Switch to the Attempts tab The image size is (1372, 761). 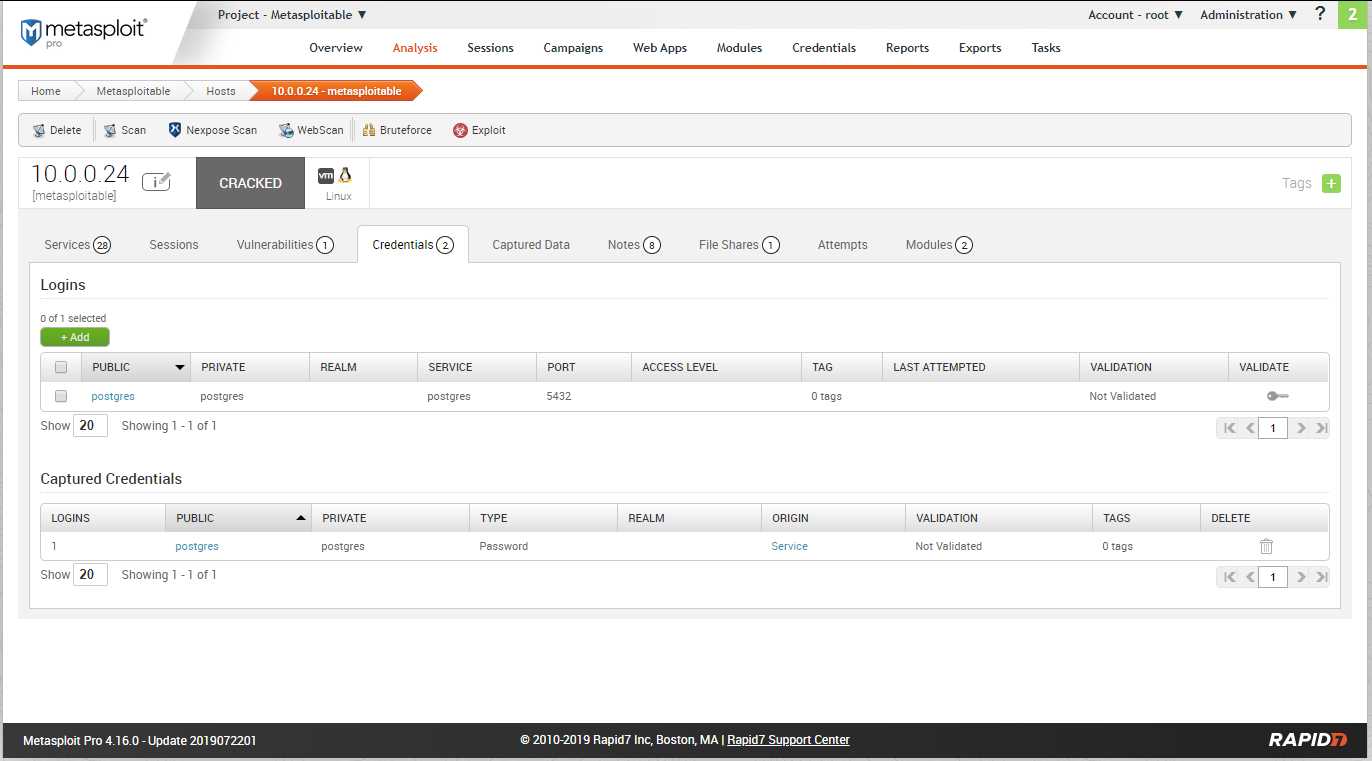tap(843, 245)
